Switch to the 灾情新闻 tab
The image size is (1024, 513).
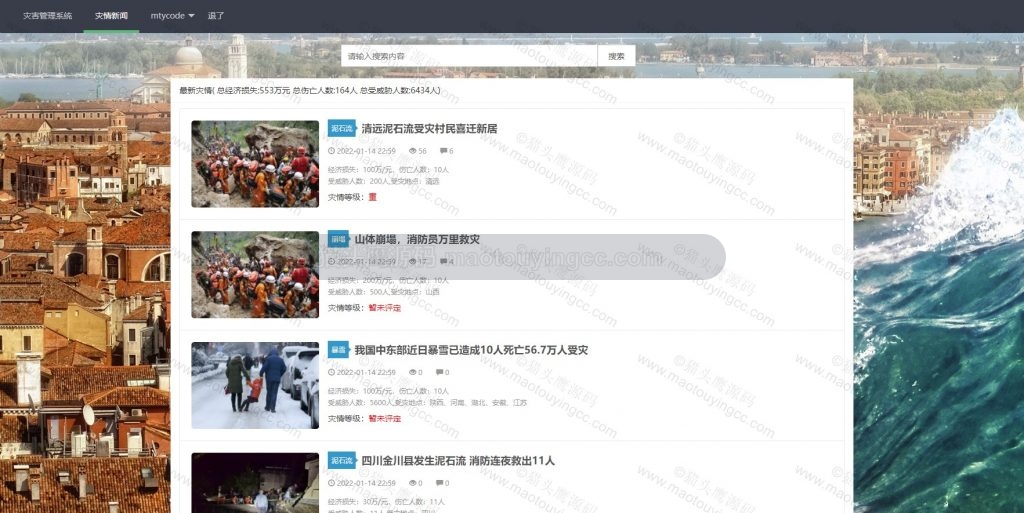click(111, 16)
